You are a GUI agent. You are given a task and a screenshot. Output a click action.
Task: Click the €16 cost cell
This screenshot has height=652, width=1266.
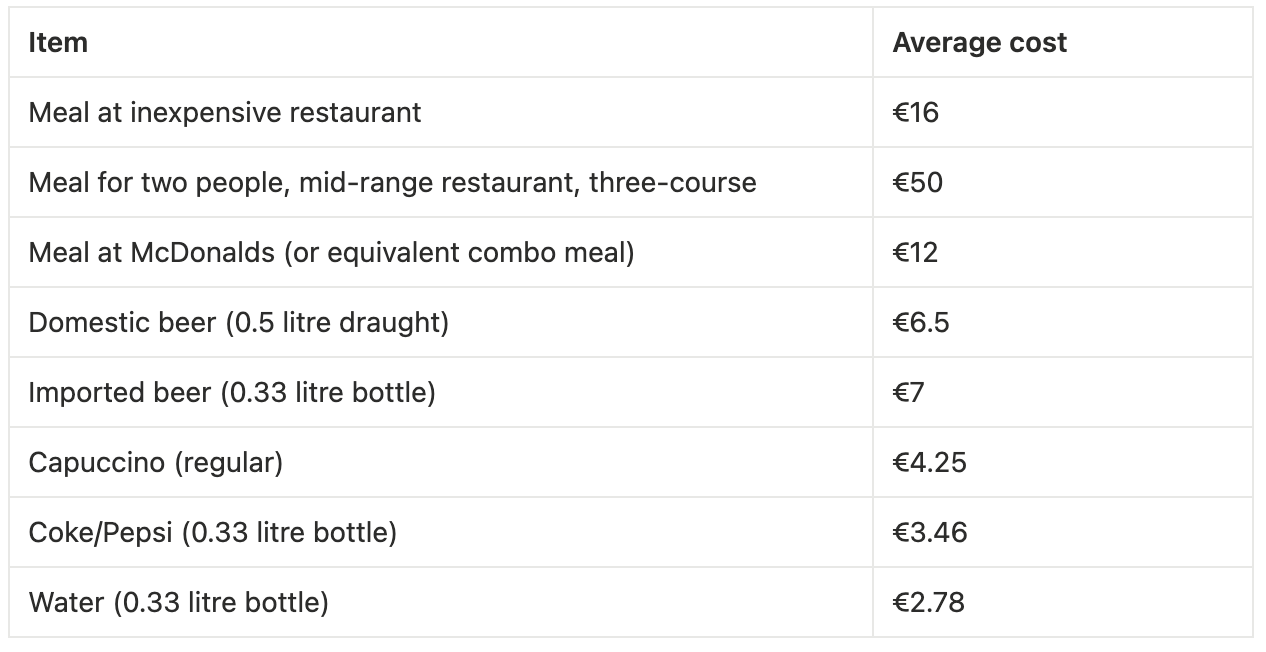click(1062, 112)
